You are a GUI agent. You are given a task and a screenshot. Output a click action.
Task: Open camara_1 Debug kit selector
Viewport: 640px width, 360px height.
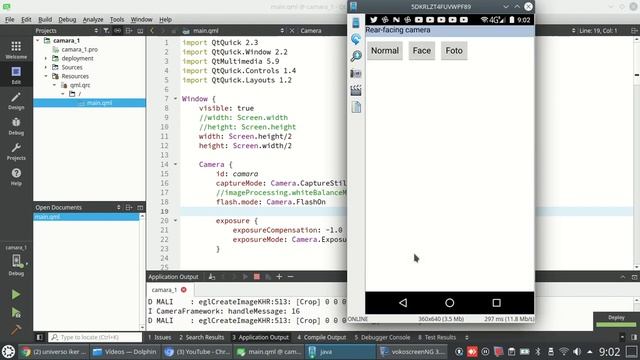pos(16,260)
